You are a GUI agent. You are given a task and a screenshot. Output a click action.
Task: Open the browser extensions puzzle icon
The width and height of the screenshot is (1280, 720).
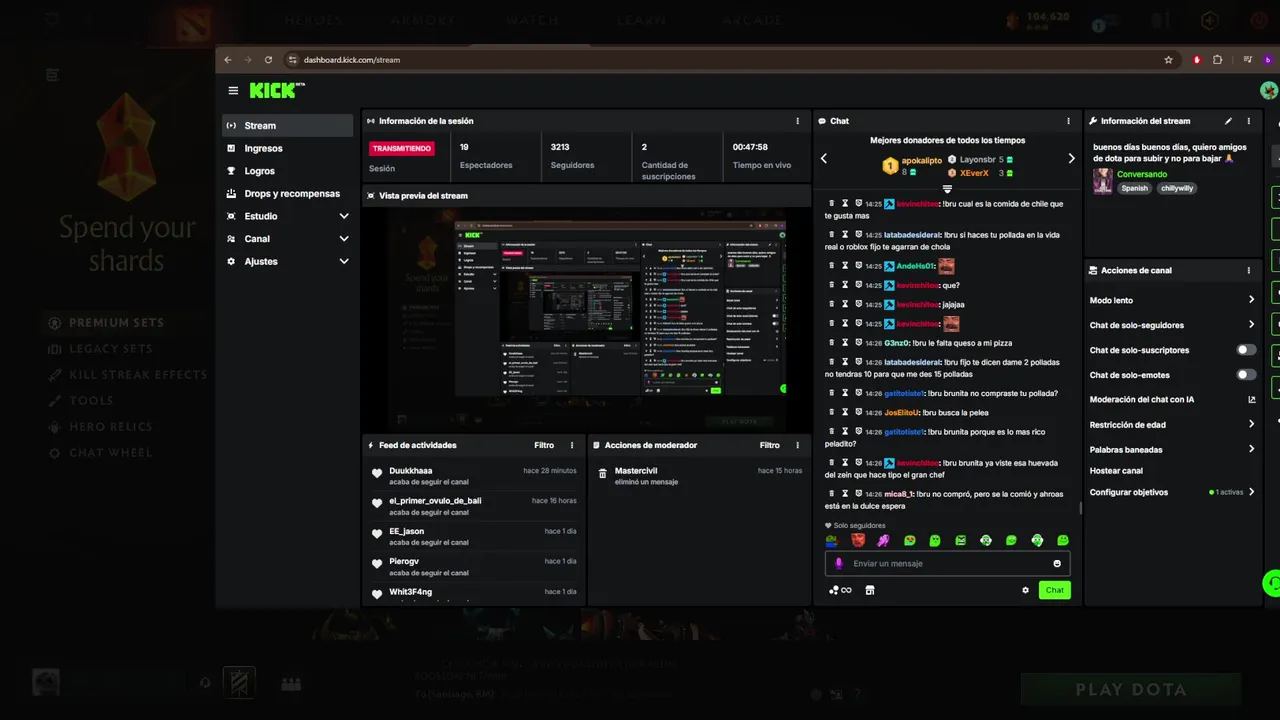click(1217, 60)
